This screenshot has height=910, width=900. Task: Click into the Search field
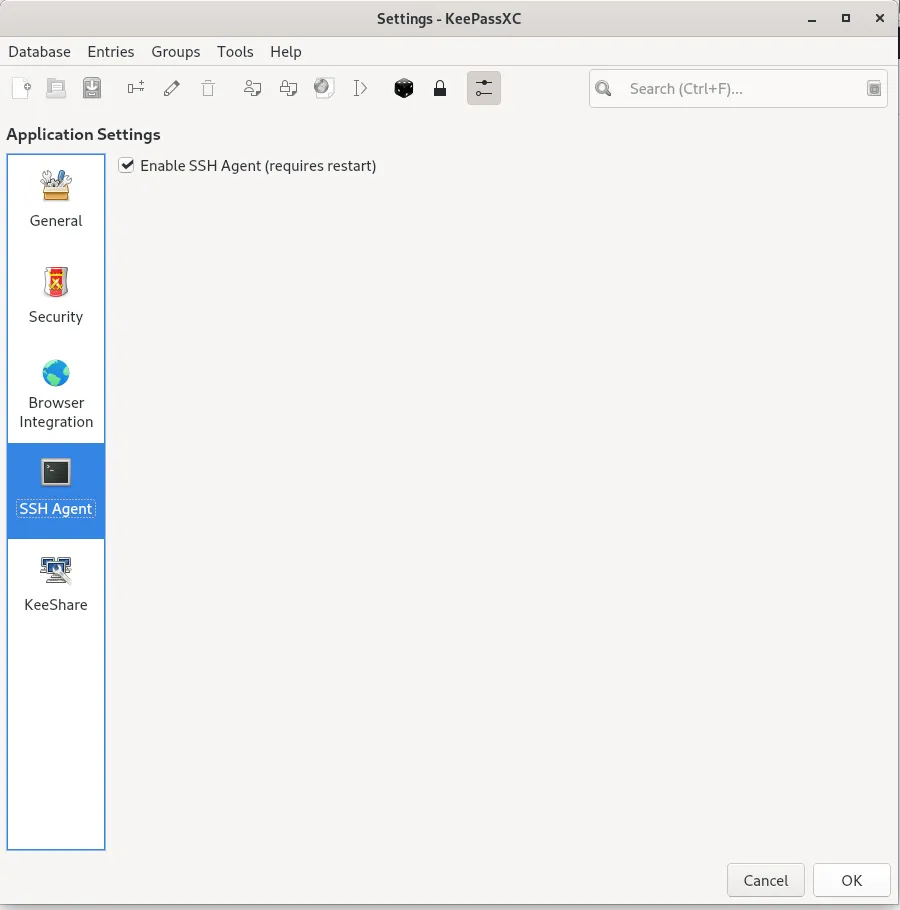pyautogui.click(x=740, y=89)
